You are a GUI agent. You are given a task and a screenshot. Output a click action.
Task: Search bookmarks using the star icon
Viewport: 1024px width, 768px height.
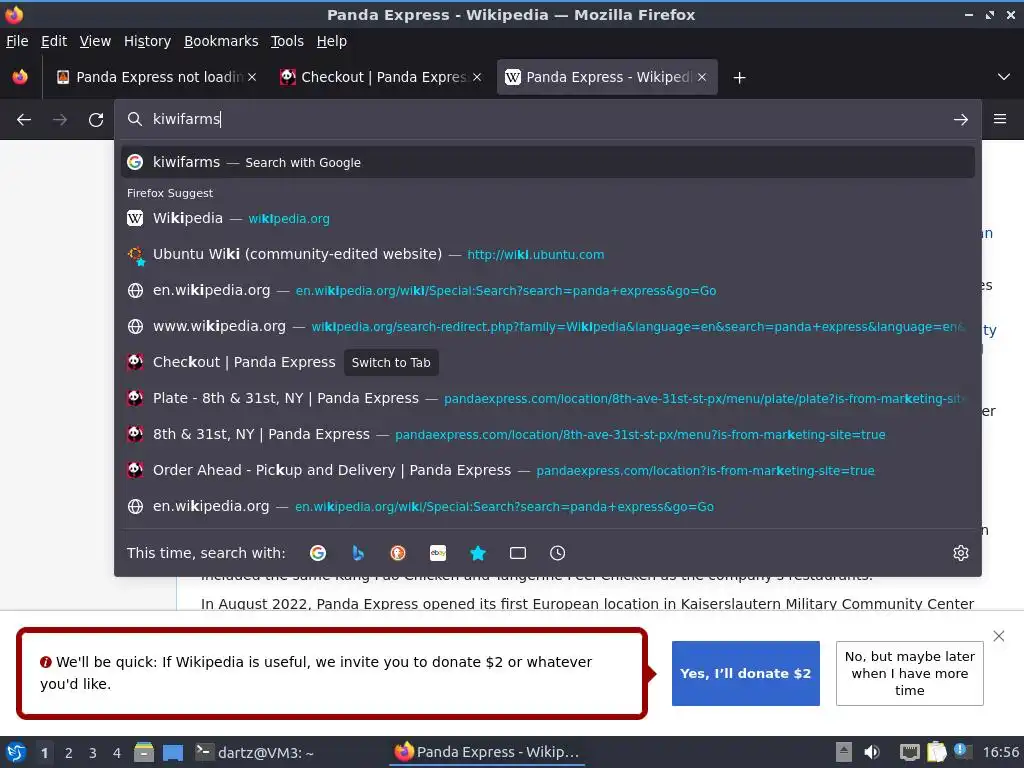(x=478, y=553)
